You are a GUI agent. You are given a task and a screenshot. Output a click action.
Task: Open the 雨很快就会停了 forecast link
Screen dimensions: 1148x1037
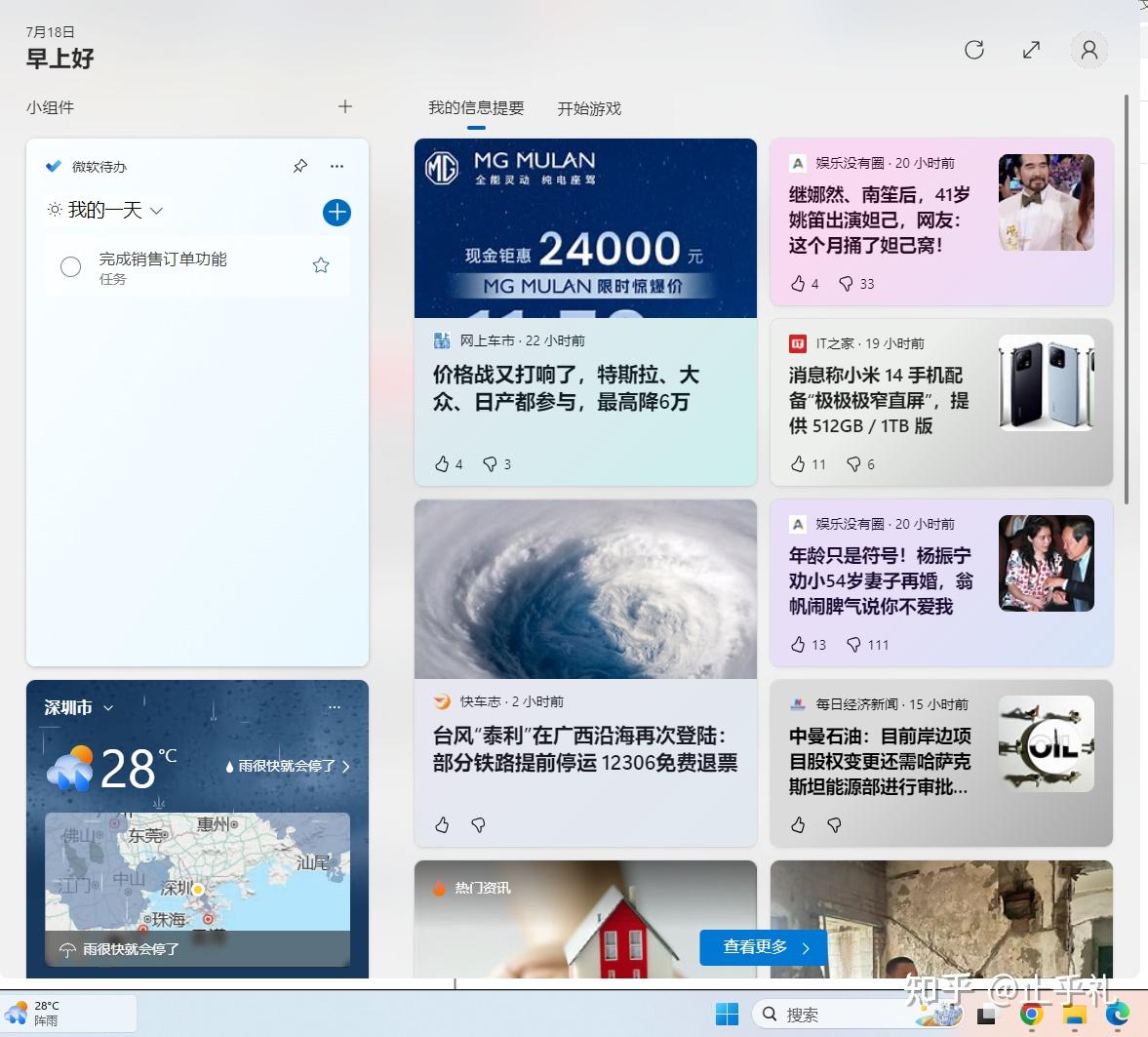tap(288, 766)
